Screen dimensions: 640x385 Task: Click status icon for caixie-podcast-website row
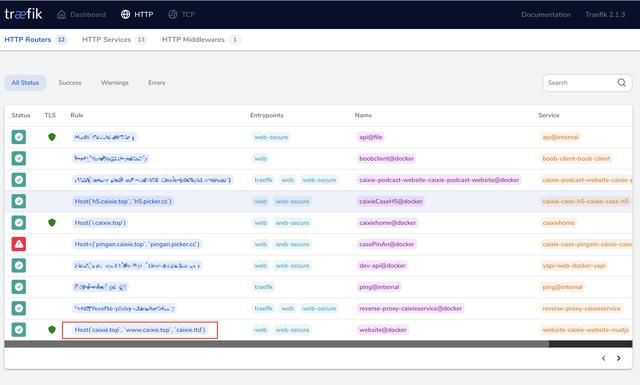click(x=18, y=180)
